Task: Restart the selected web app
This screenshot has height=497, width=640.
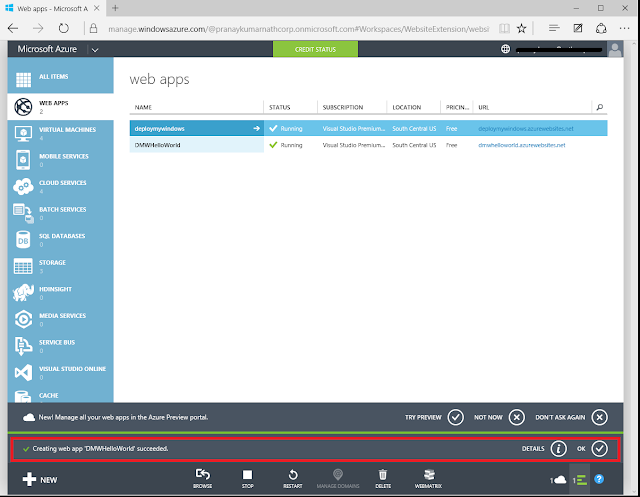Action: 293,478
